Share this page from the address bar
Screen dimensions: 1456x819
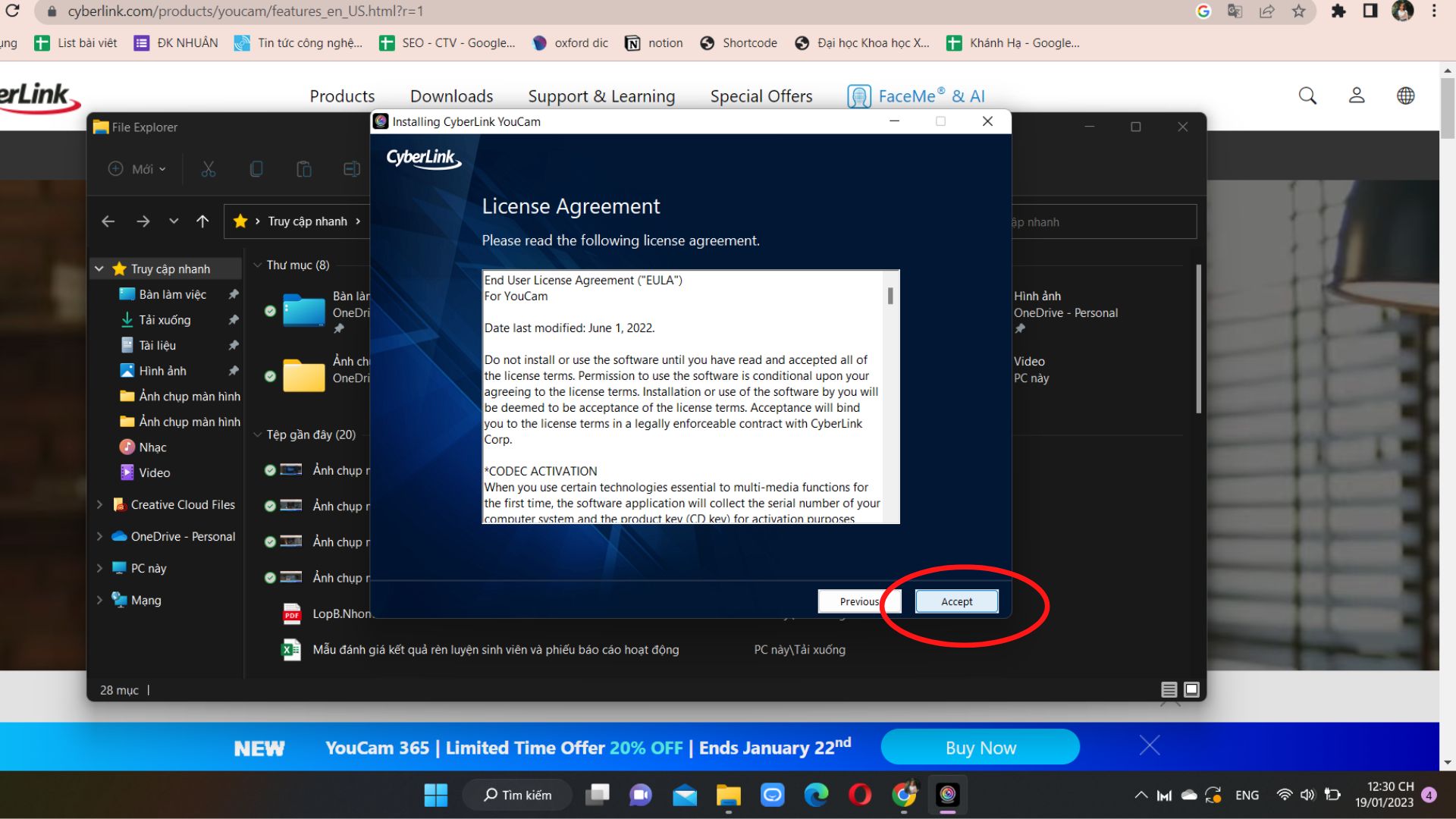1267,11
